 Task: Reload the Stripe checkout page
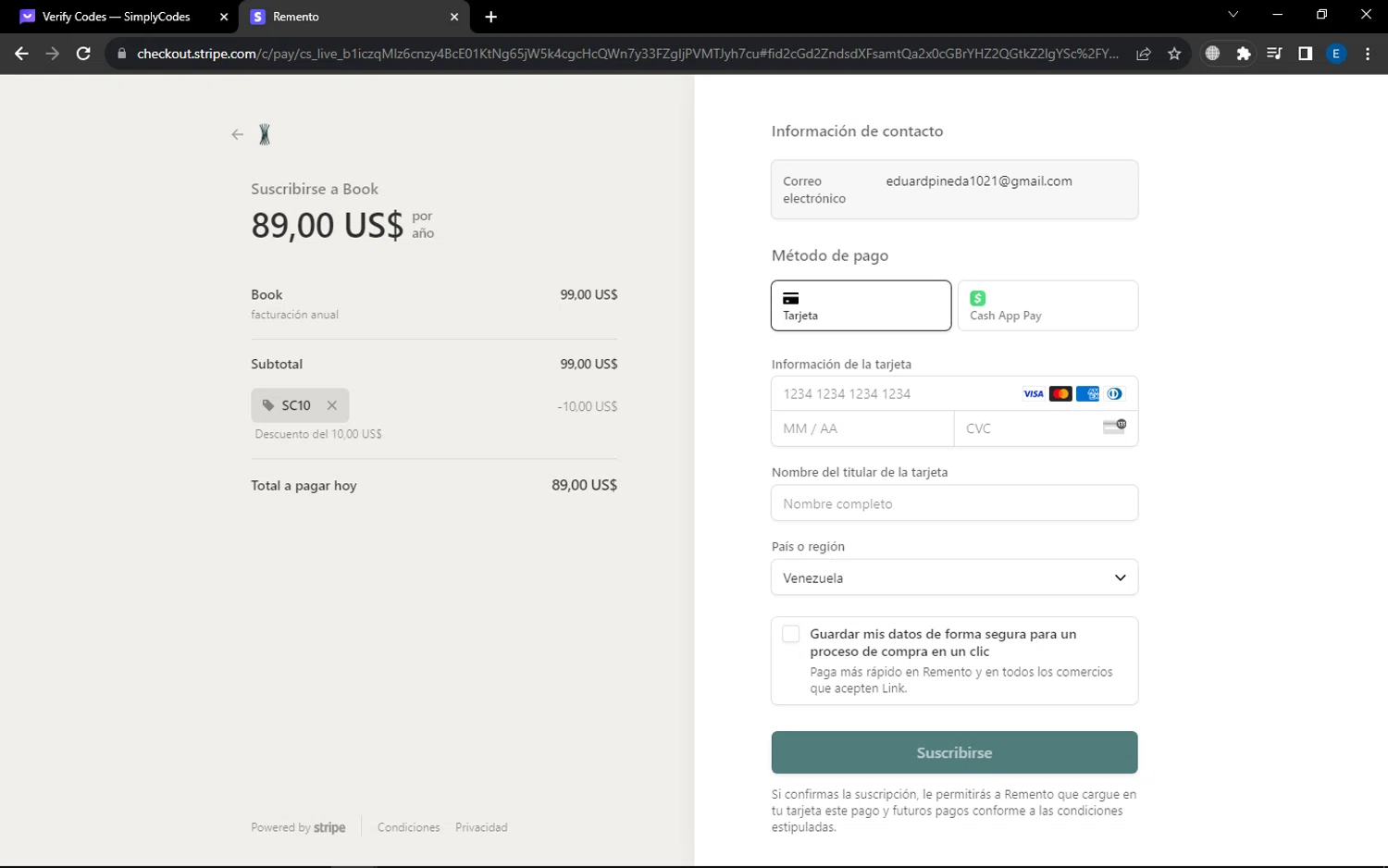[83, 54]
